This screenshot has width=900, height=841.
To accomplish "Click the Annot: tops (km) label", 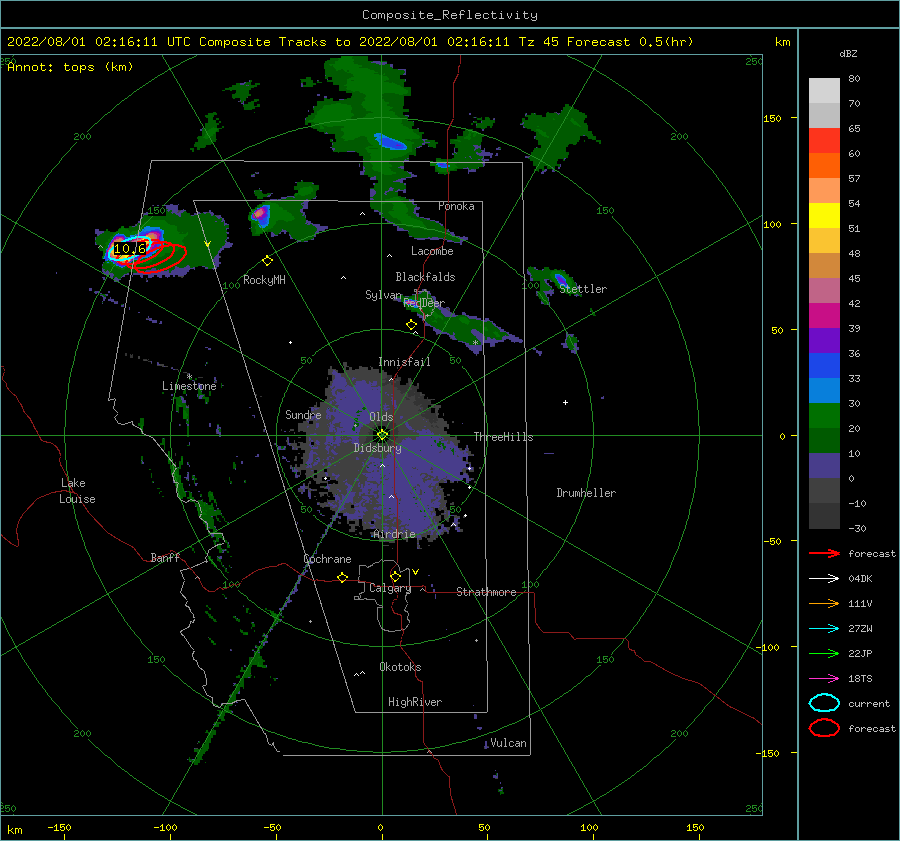I will point(70,67).
